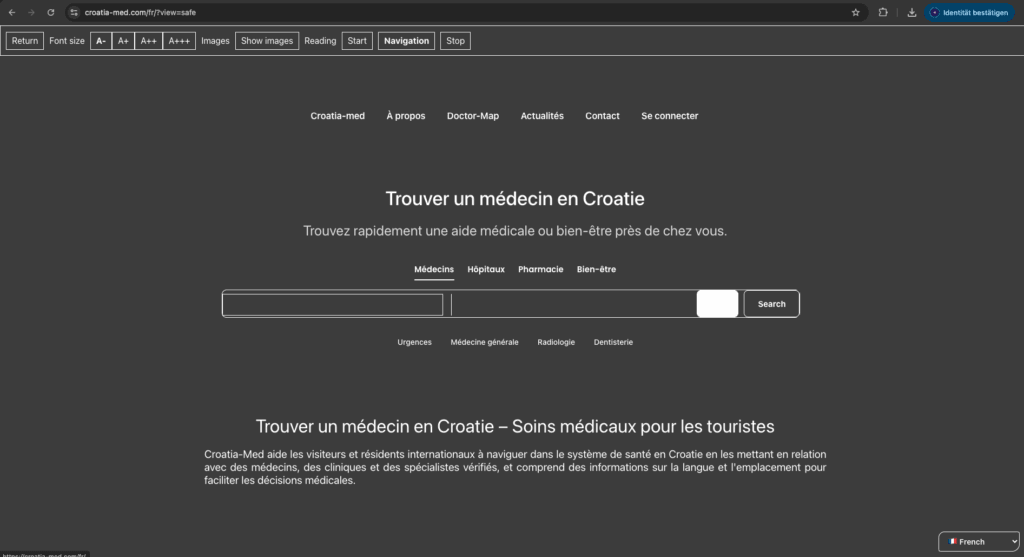Click the site information icon in address bar
Viewport: 1024px width, 557px height.
click(x=73, y=12)
